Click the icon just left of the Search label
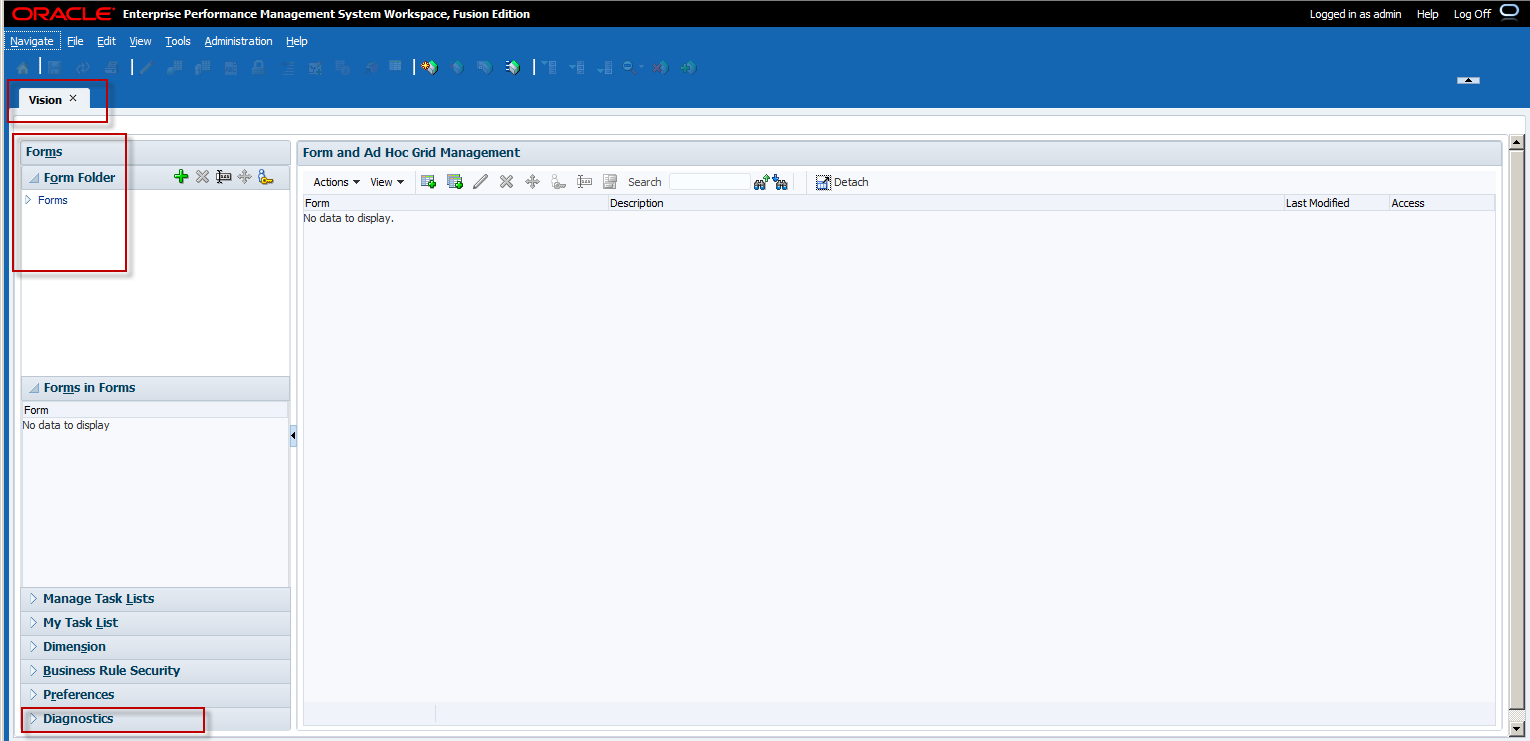This screenshot has height=741, width=1530. 610,182
